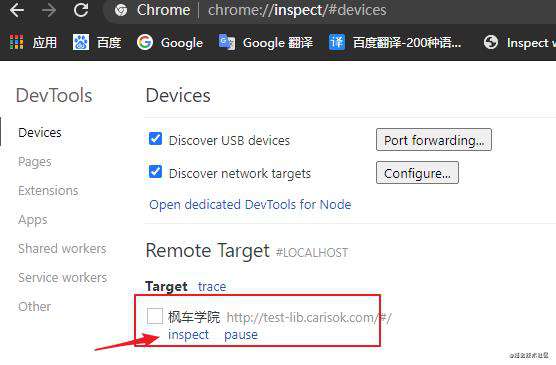Select Pages in DevTools sidebar

[35, 162]
